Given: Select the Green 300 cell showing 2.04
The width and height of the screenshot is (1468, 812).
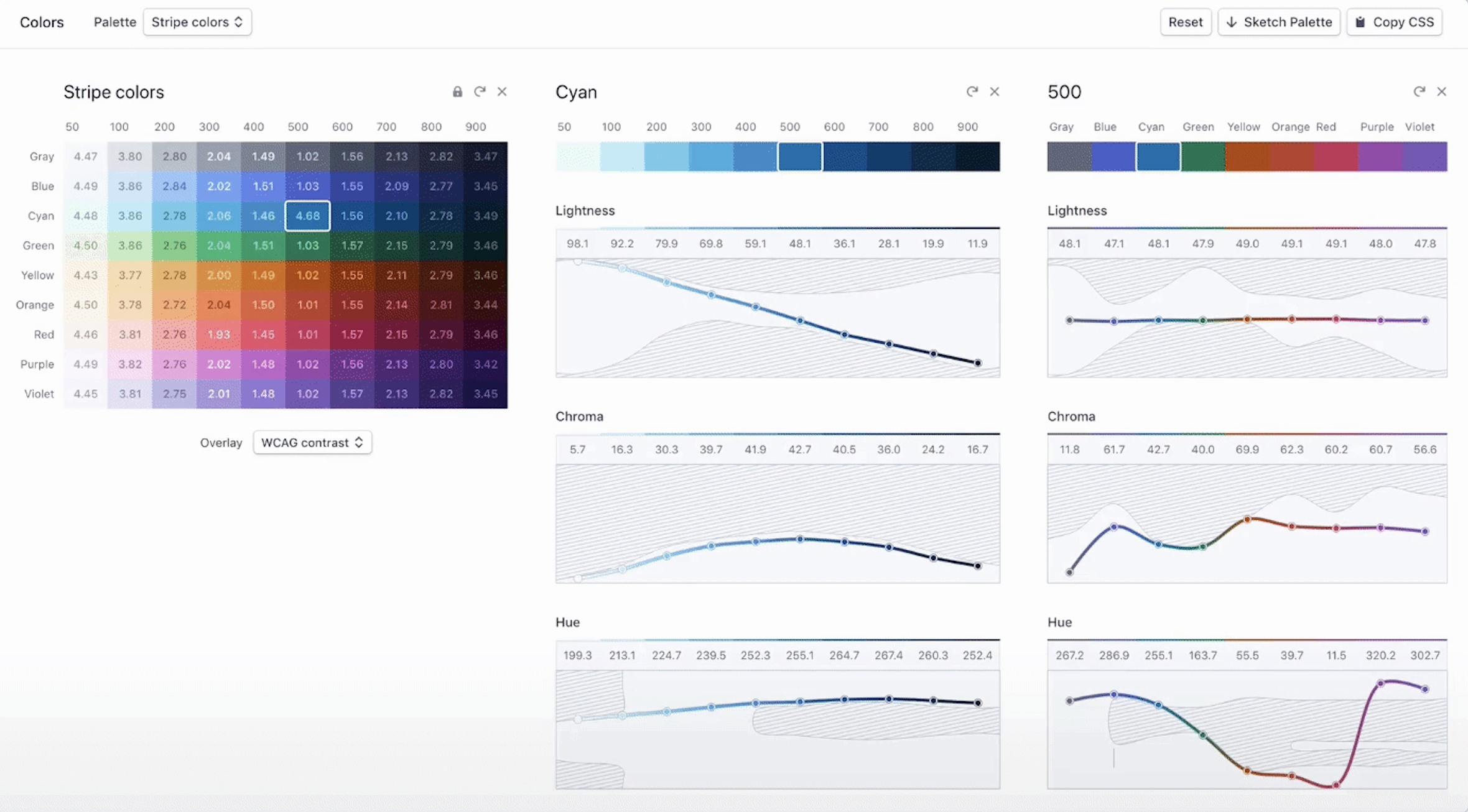Looking at the screenshot, I should (219, 246).
